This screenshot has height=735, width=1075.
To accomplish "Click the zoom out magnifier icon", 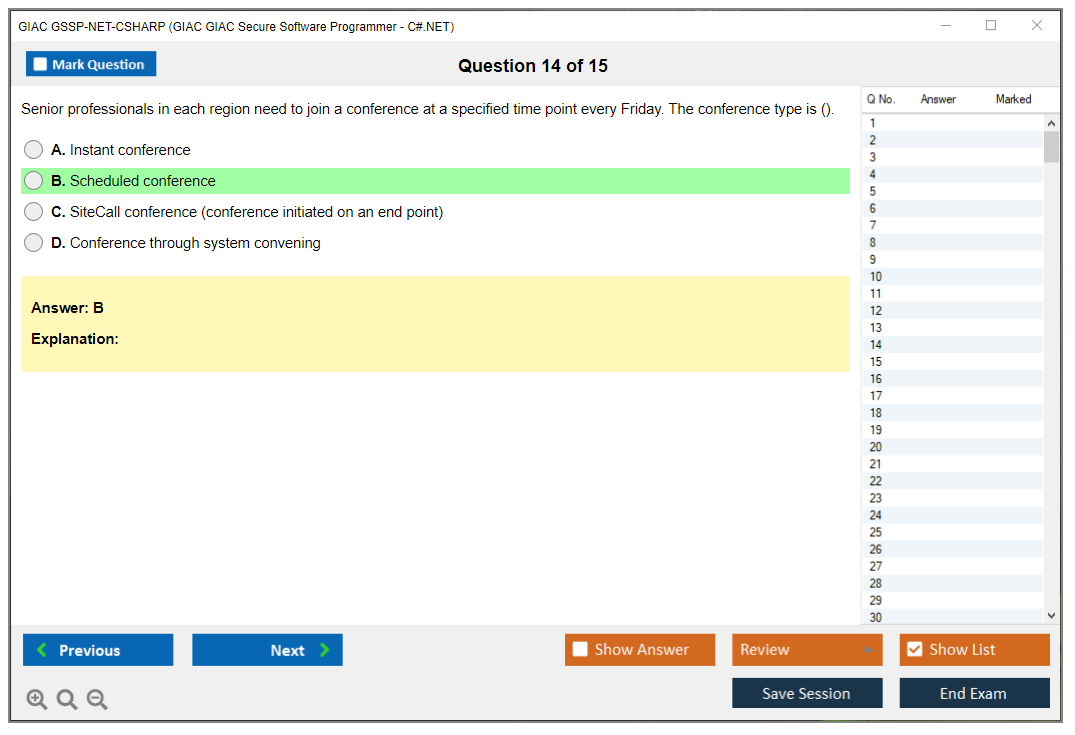I will [x=97, y=700].
